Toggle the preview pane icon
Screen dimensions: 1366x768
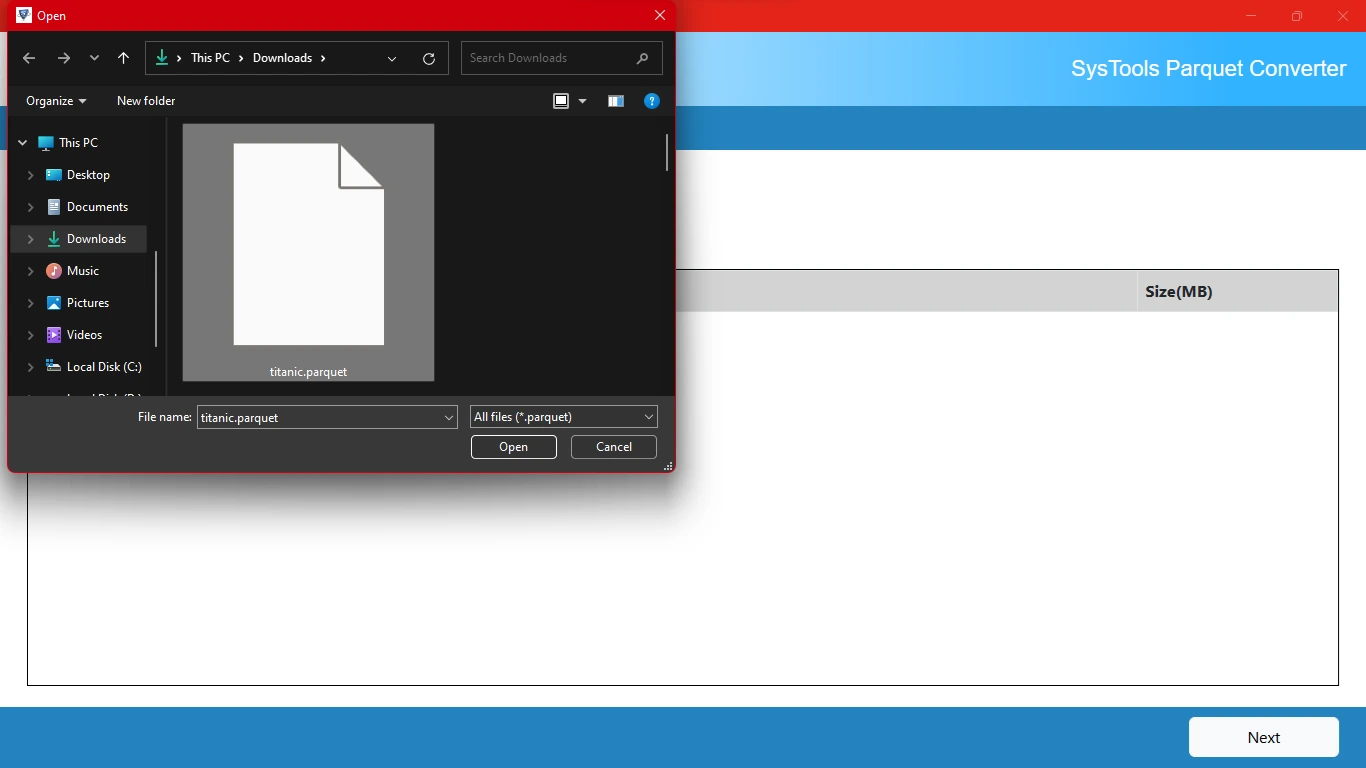pyautogui.click(x=616, y=101)
